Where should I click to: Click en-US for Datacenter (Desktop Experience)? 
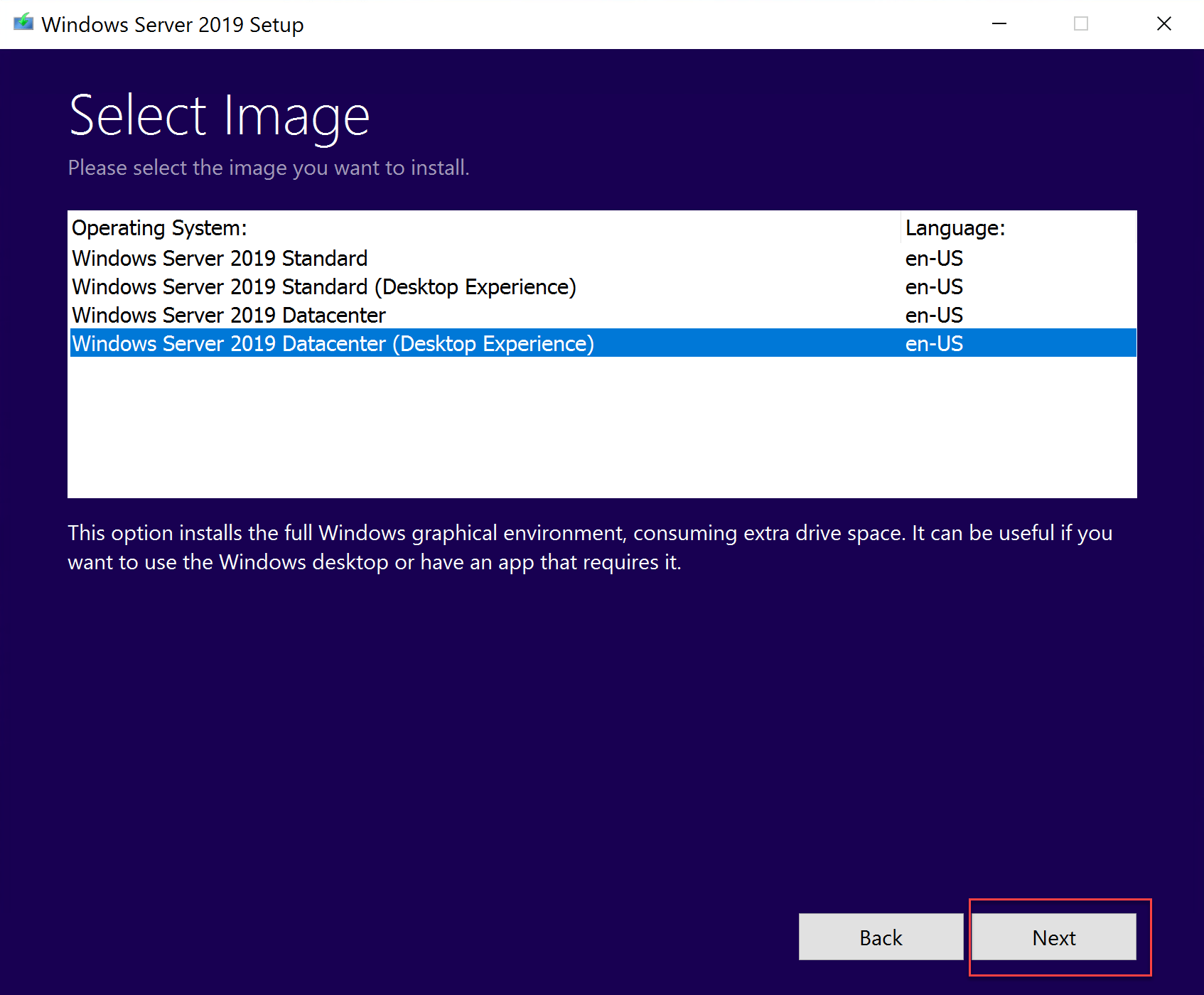934,343
